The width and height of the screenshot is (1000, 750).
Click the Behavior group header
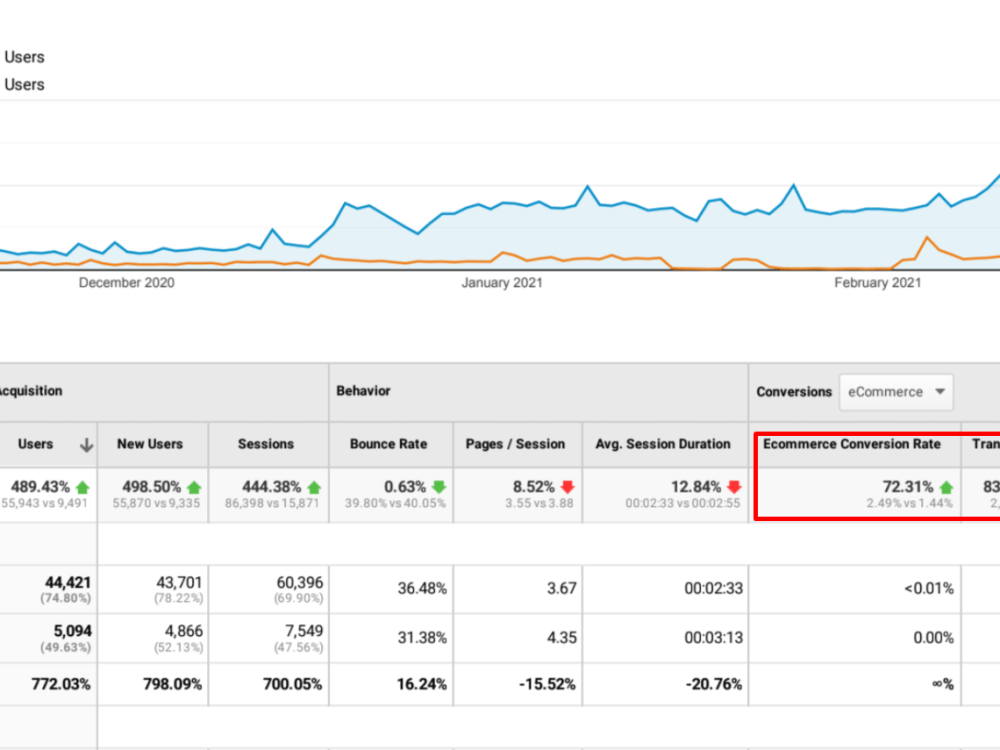[364, 391]
